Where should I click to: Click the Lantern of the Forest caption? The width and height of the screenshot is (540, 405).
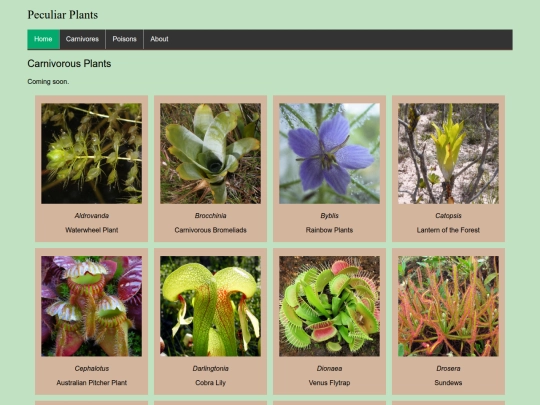pos(448,230)
